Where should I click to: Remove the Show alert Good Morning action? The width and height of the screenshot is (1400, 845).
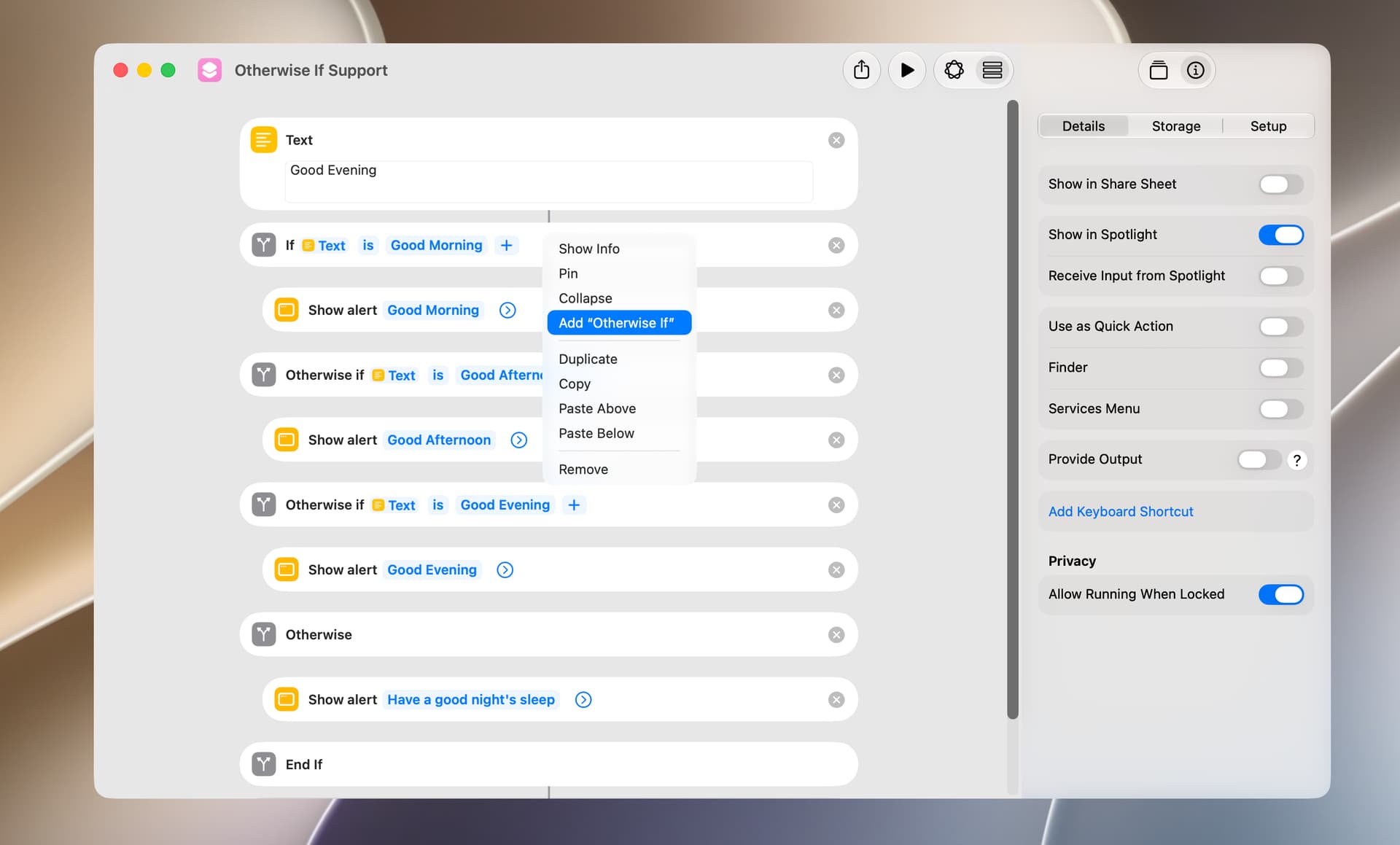836,310
